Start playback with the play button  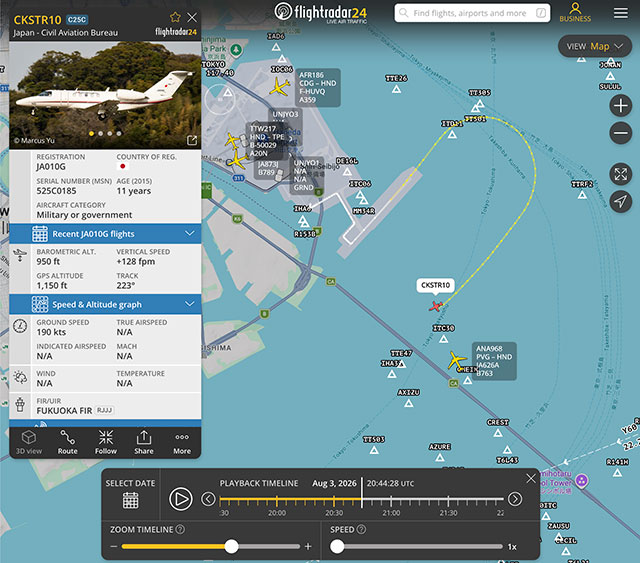pos(181,499)
